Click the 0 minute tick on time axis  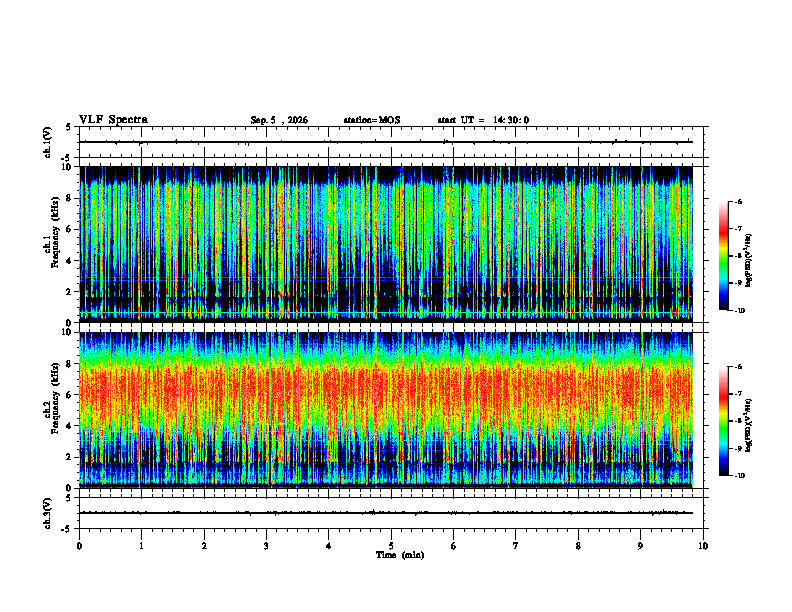pyautogui.click(x=79, y=546)
